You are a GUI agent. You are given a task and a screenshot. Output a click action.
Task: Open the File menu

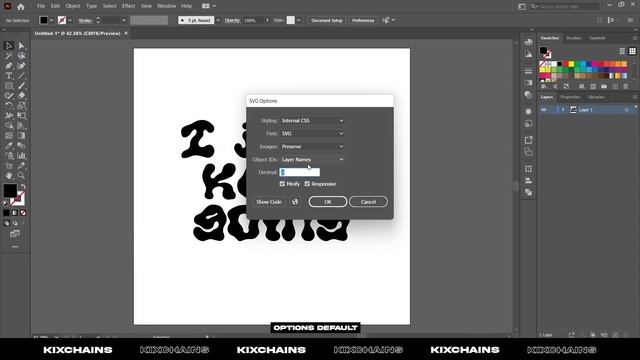coord(41,6)
